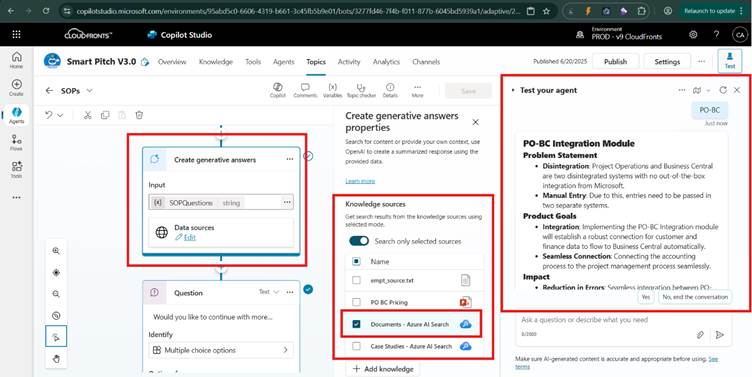Open Tools in the left sidebar
The width and height of the screenshot is (752, 377).
pos(16,169)
